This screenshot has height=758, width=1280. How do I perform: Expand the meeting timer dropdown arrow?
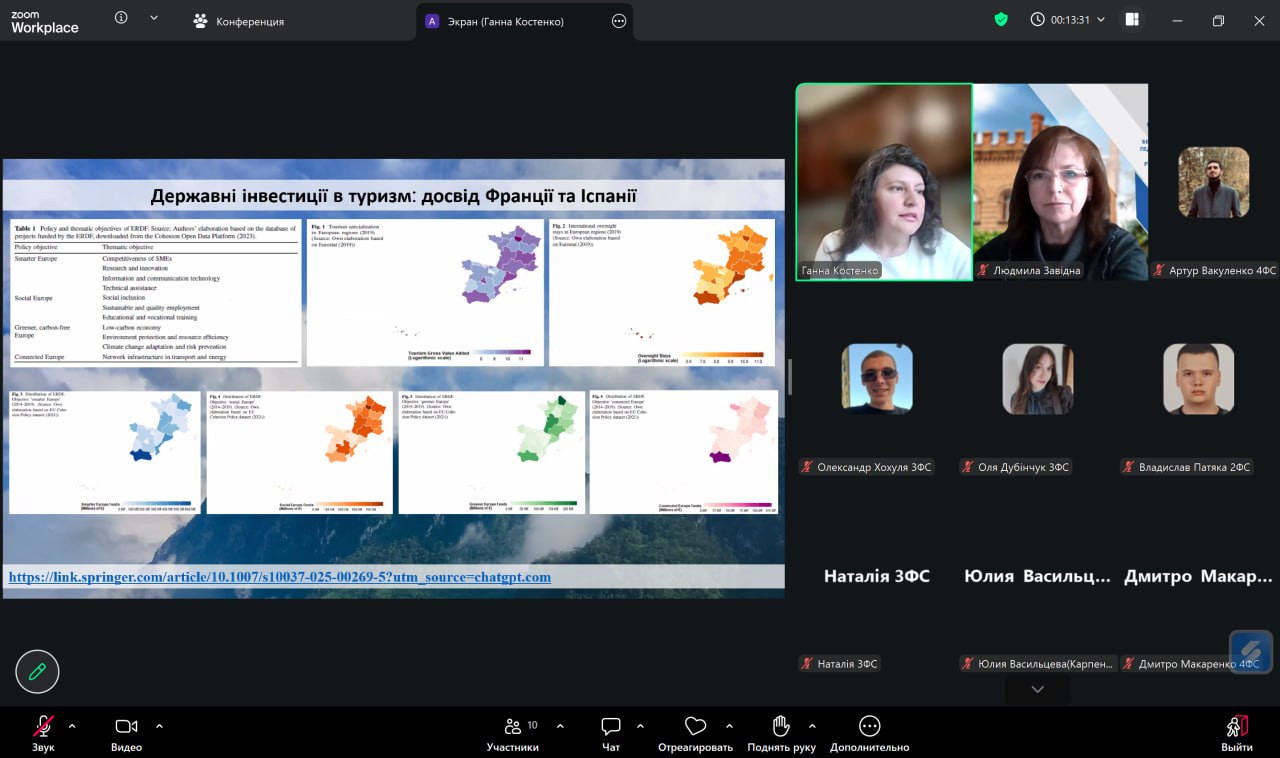[1101, 20]
